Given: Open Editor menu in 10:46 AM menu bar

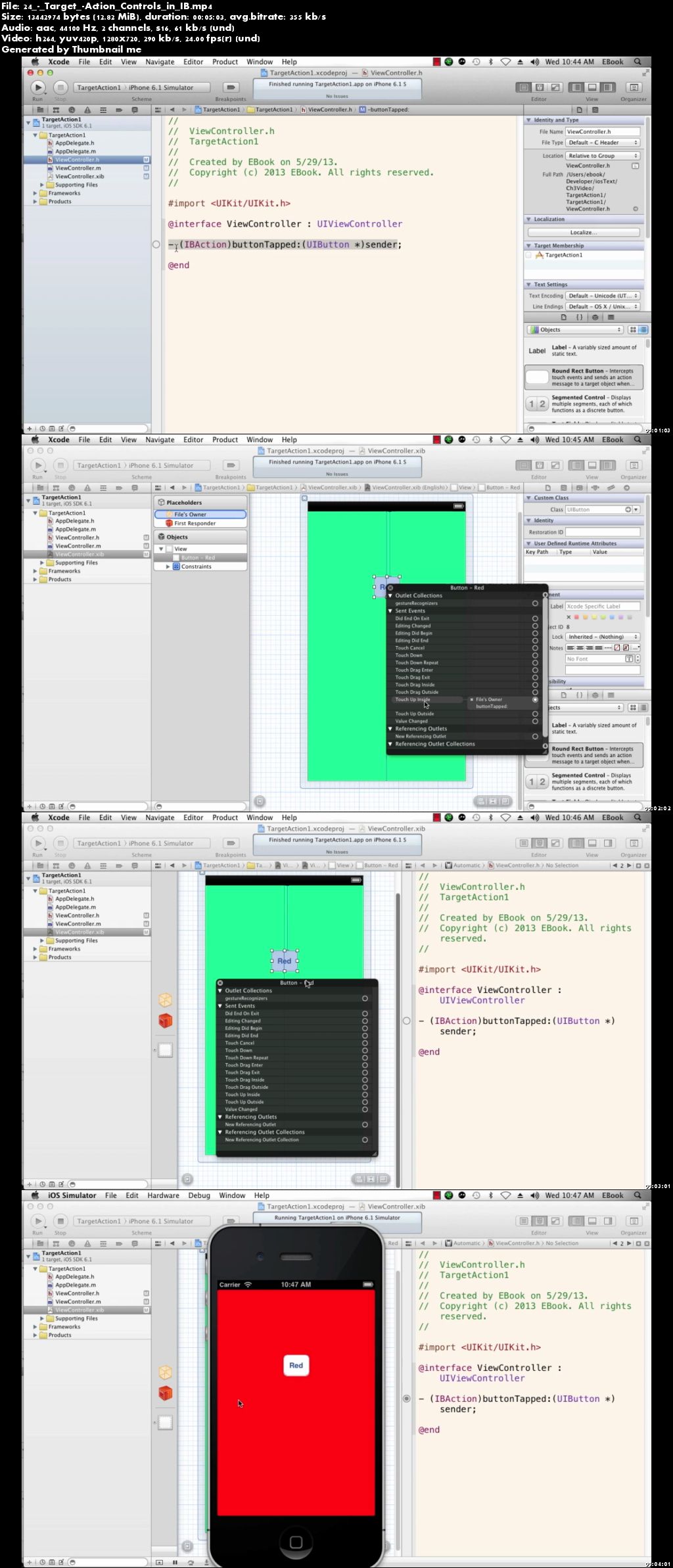Looking at the screenshot, I should click(x=193, y=818).
